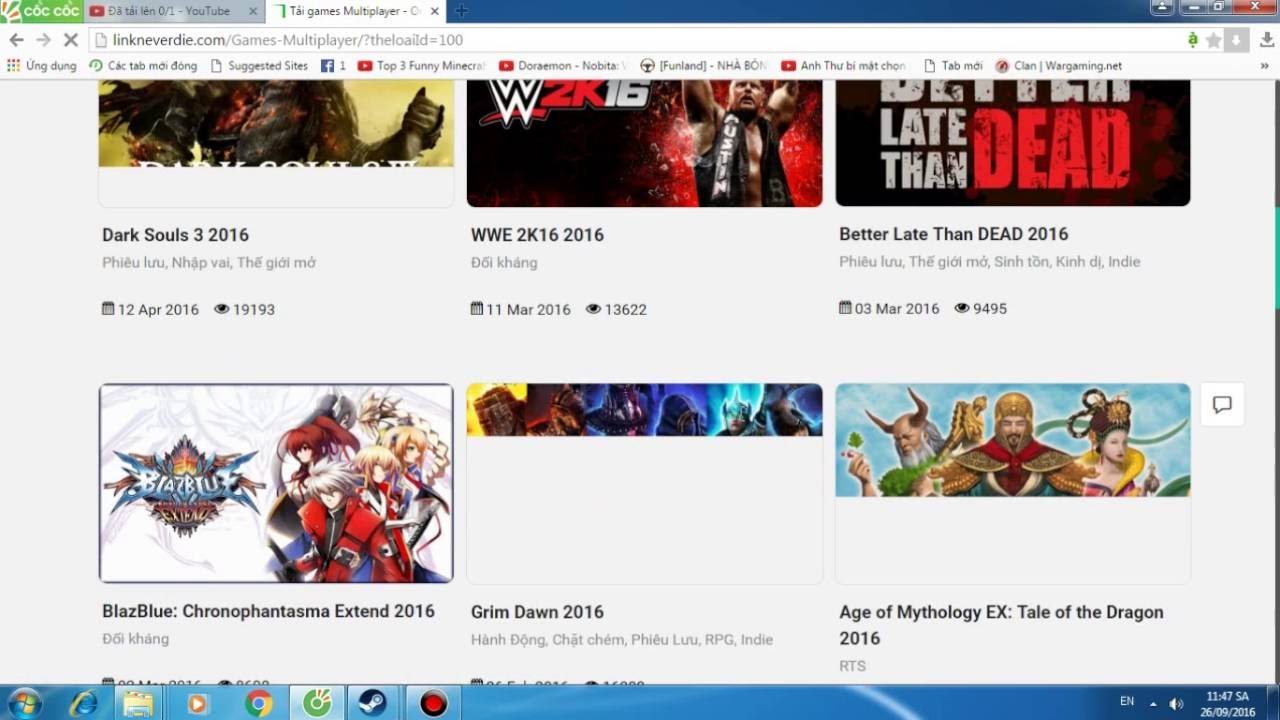Open the Windows Start menu
The width and height of the screenshot is (1280, 720).
[23, 703]
